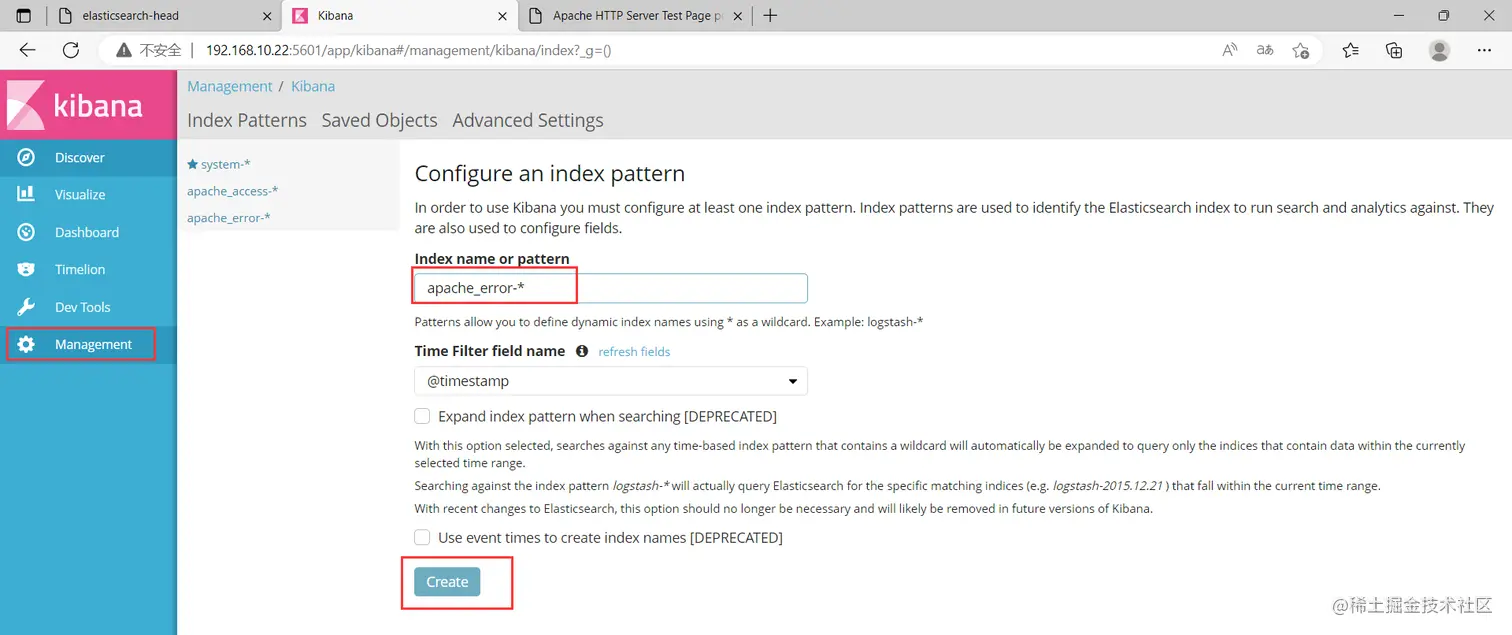
Task: Open the browser profile avatar
Action: 1439,50
